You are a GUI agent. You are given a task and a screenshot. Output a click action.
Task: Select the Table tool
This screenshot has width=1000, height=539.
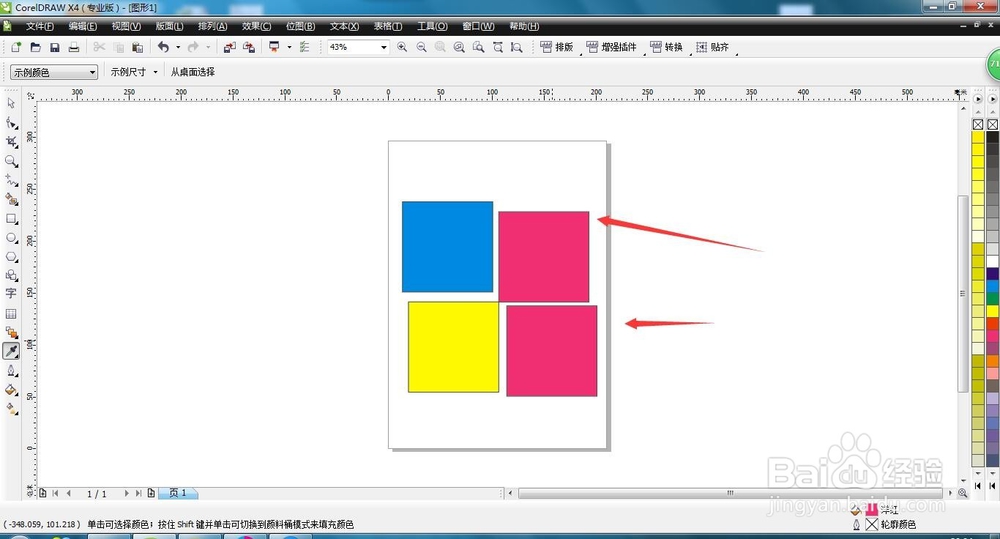coord(11,314)
